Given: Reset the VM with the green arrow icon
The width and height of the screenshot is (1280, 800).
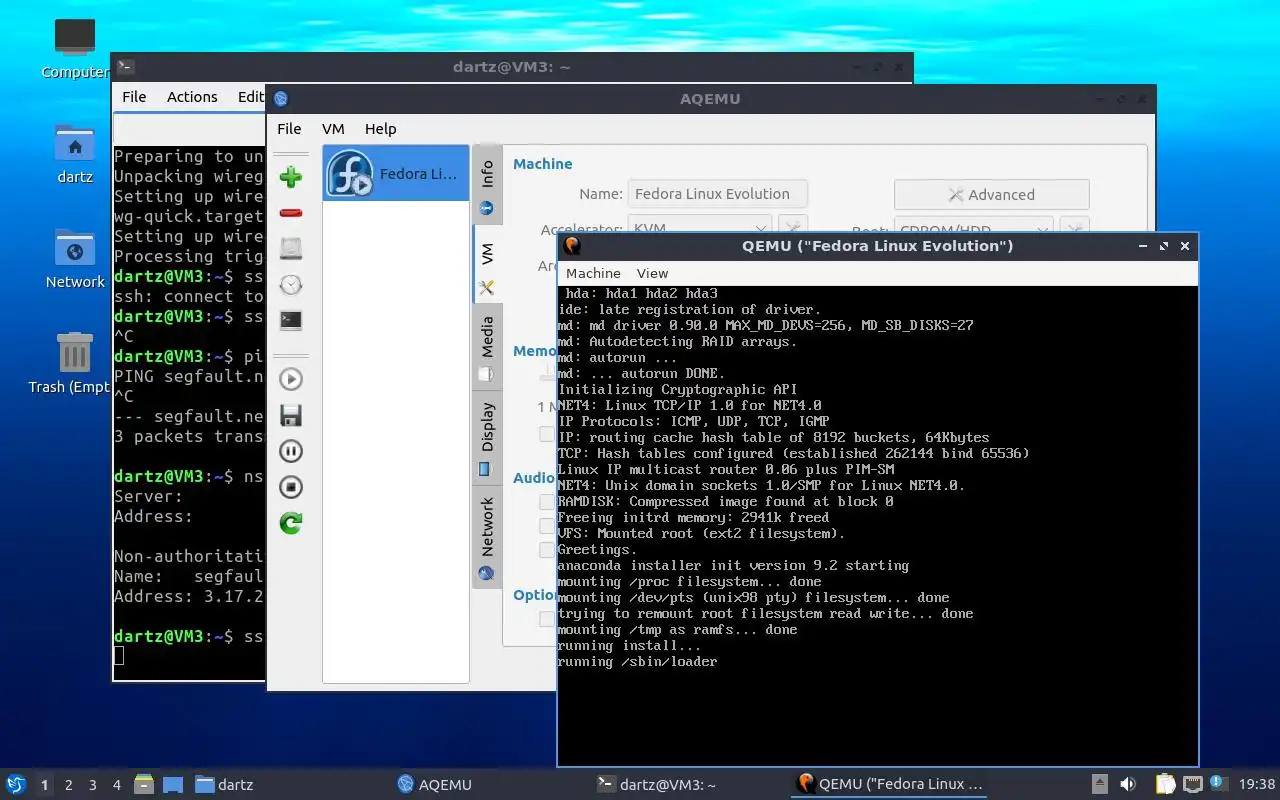Looking at the screenshot, I should pyautogui.click(x=291, y=523).
